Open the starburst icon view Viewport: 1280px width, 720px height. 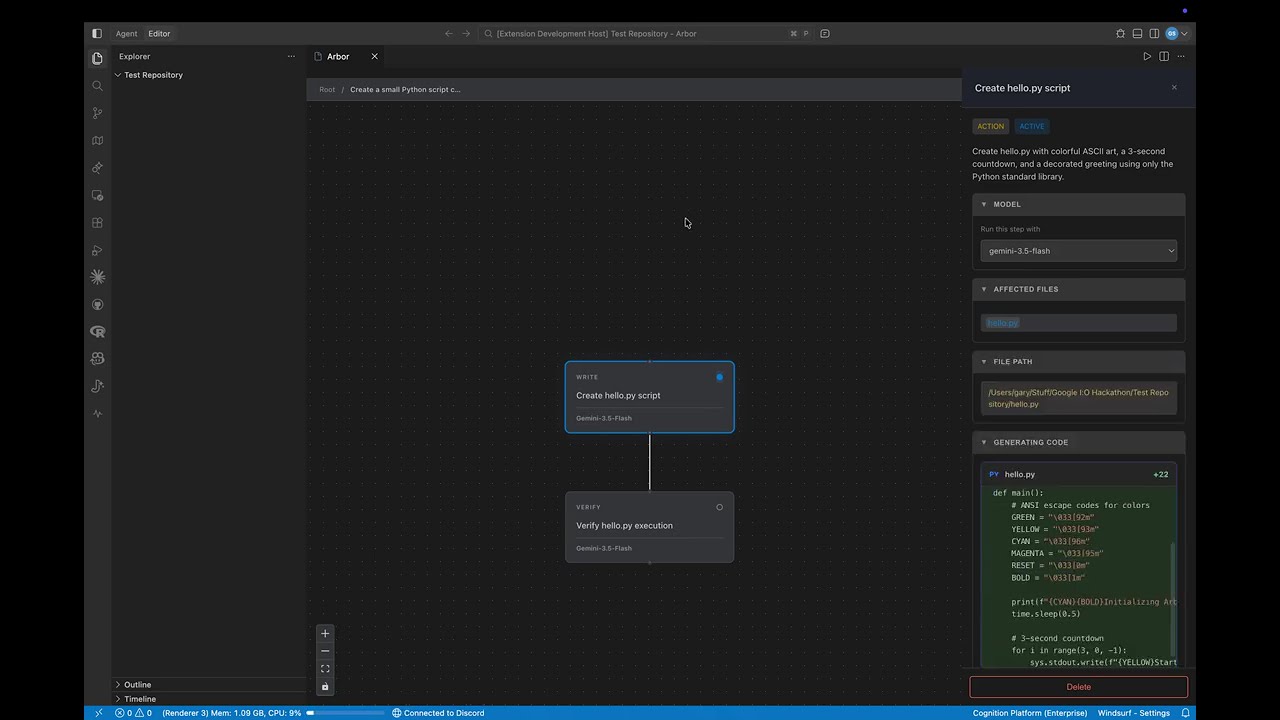click(x=97, y=277)
